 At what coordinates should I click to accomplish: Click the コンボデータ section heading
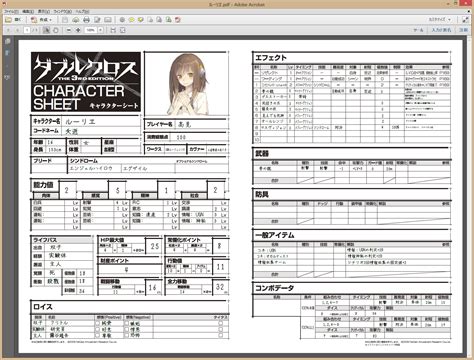(x=274, y=288)
